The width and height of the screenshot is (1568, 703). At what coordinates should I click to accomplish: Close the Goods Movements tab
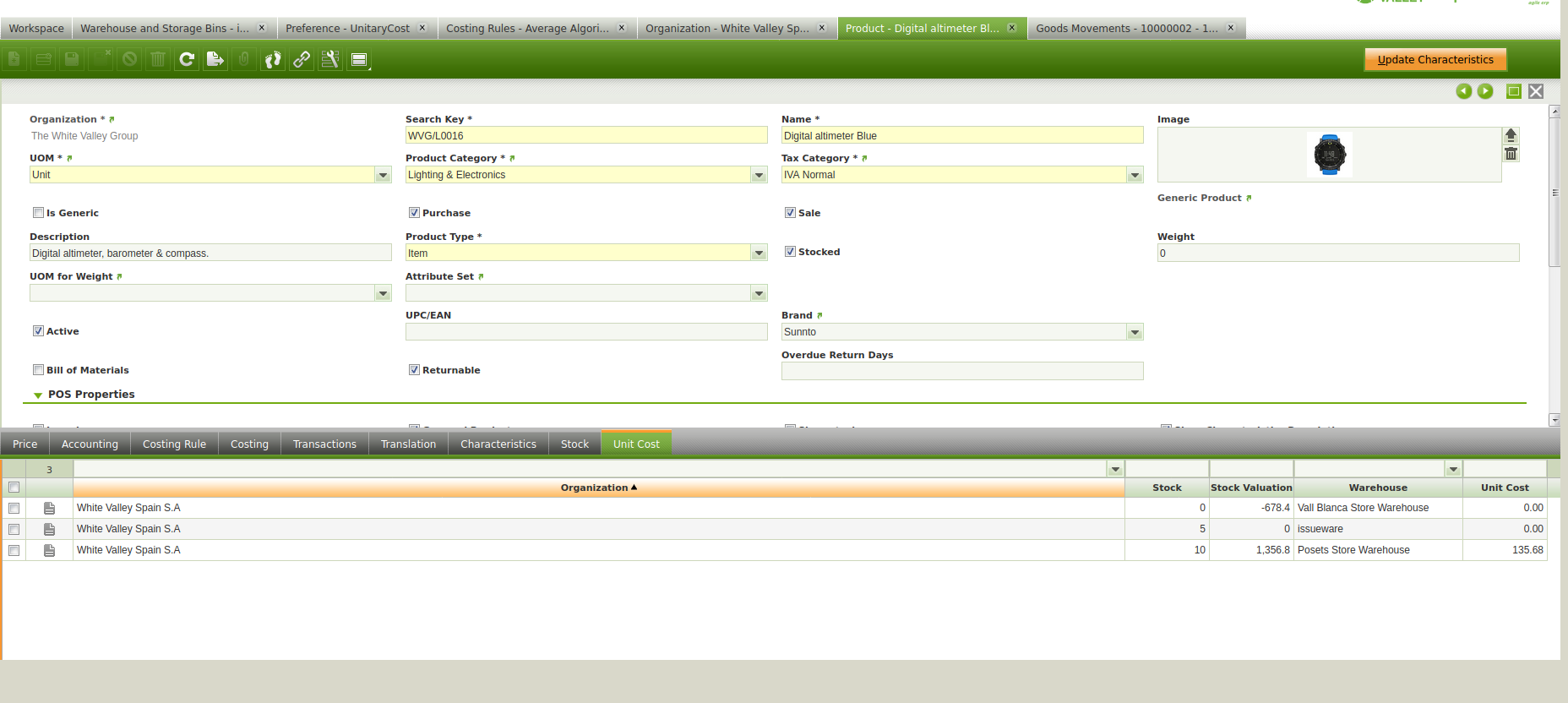coord(1231,28)
